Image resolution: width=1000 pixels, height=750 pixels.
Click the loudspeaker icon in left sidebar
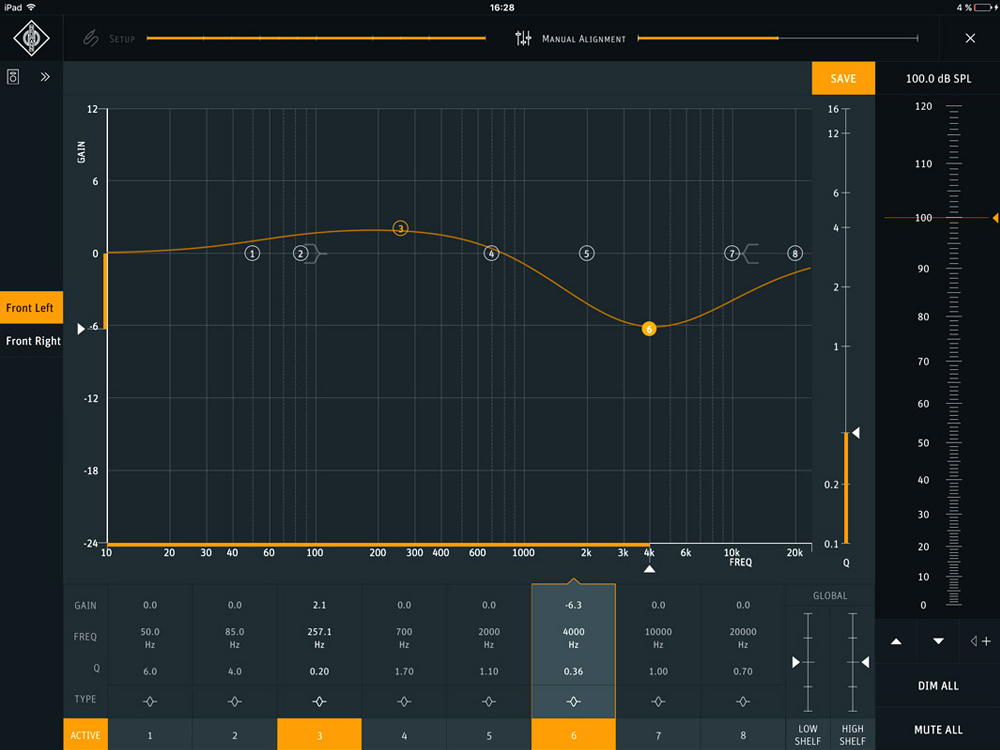pyautogui.click(x=14, y=77)
